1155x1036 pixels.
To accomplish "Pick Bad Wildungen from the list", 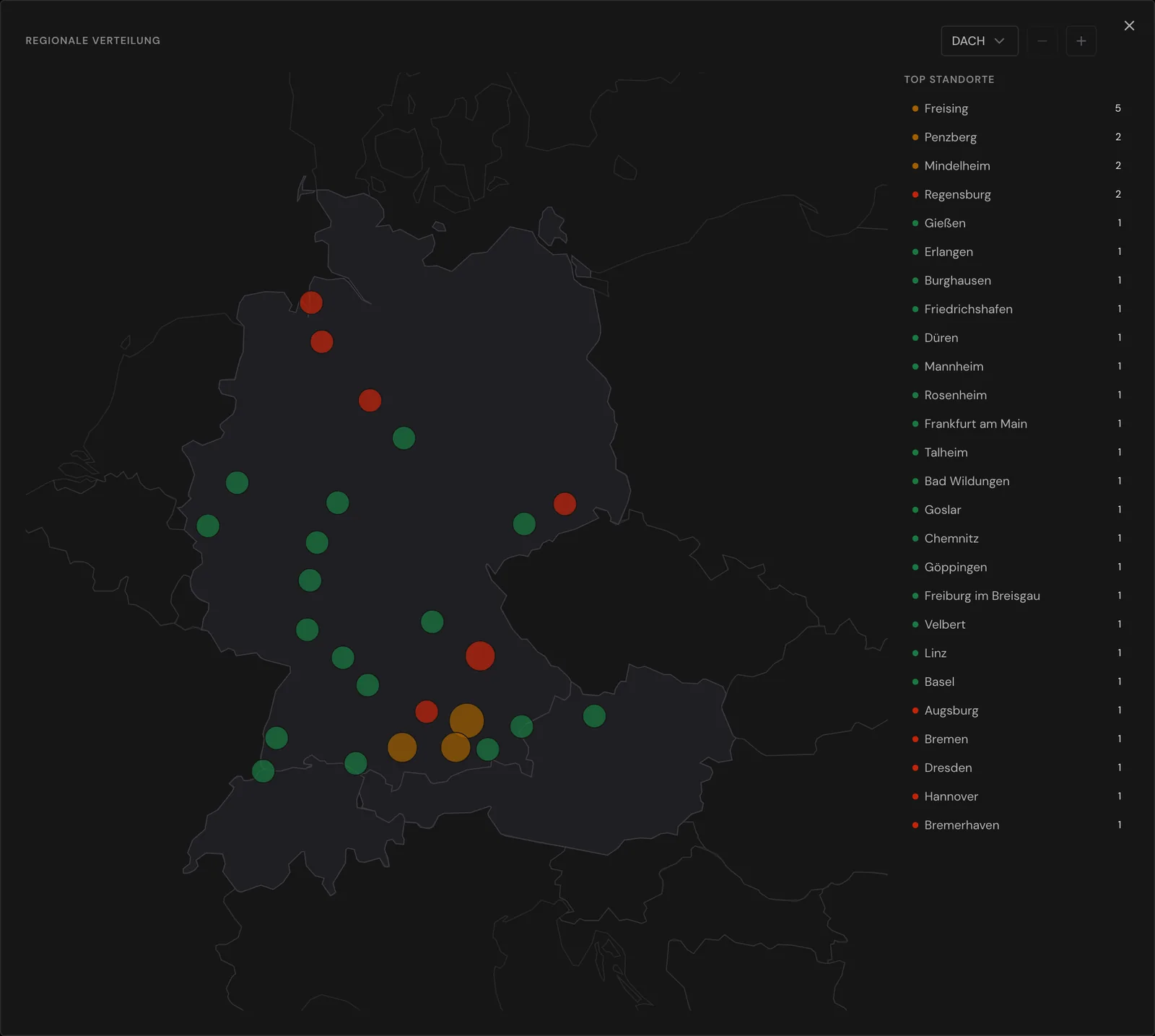I will coord(1016,481).
